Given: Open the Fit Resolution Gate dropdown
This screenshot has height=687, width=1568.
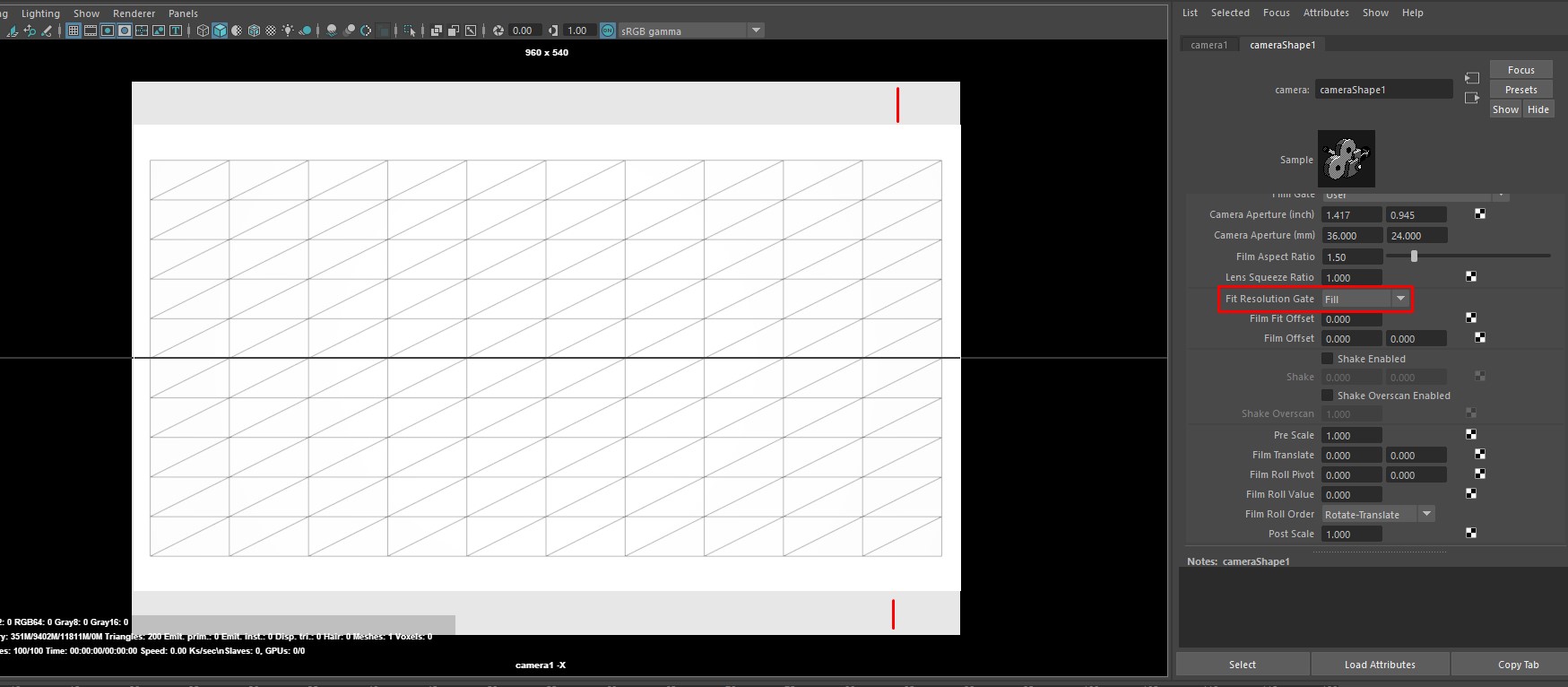Looking at the screenshot, I should [x=1365, y=299].
